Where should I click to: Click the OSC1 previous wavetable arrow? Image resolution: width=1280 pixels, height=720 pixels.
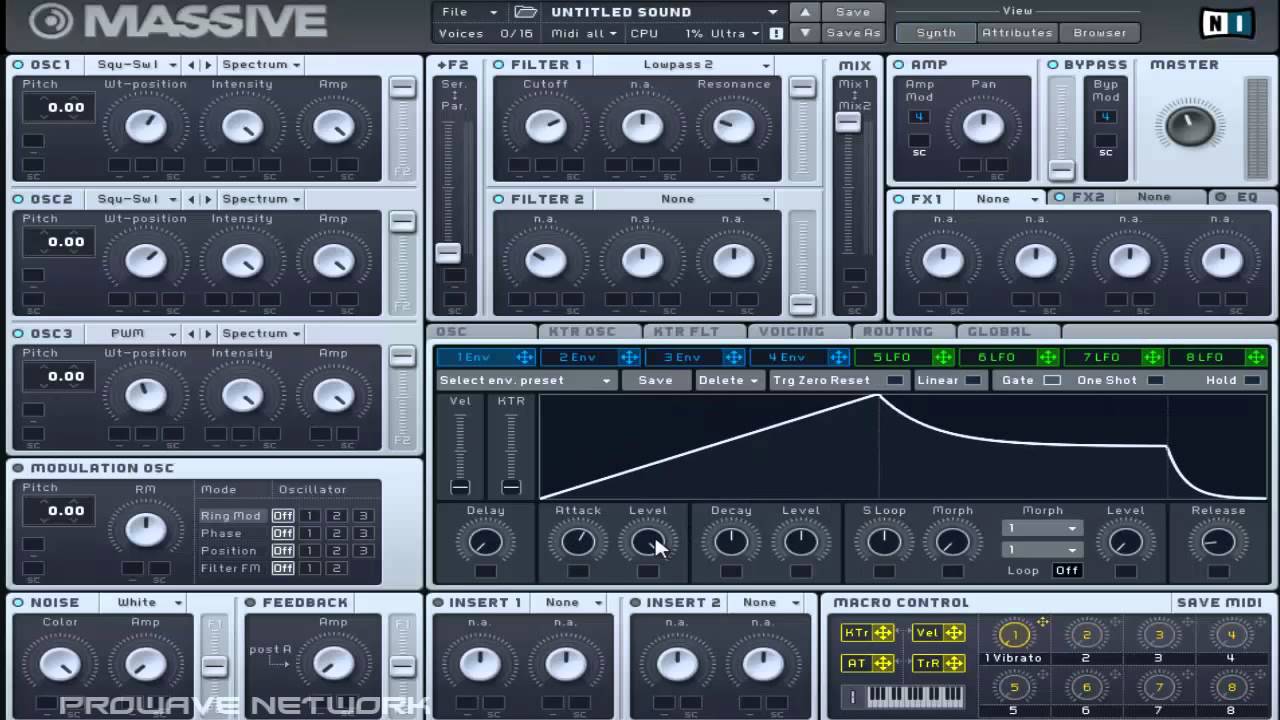click(x=192, y=64)
